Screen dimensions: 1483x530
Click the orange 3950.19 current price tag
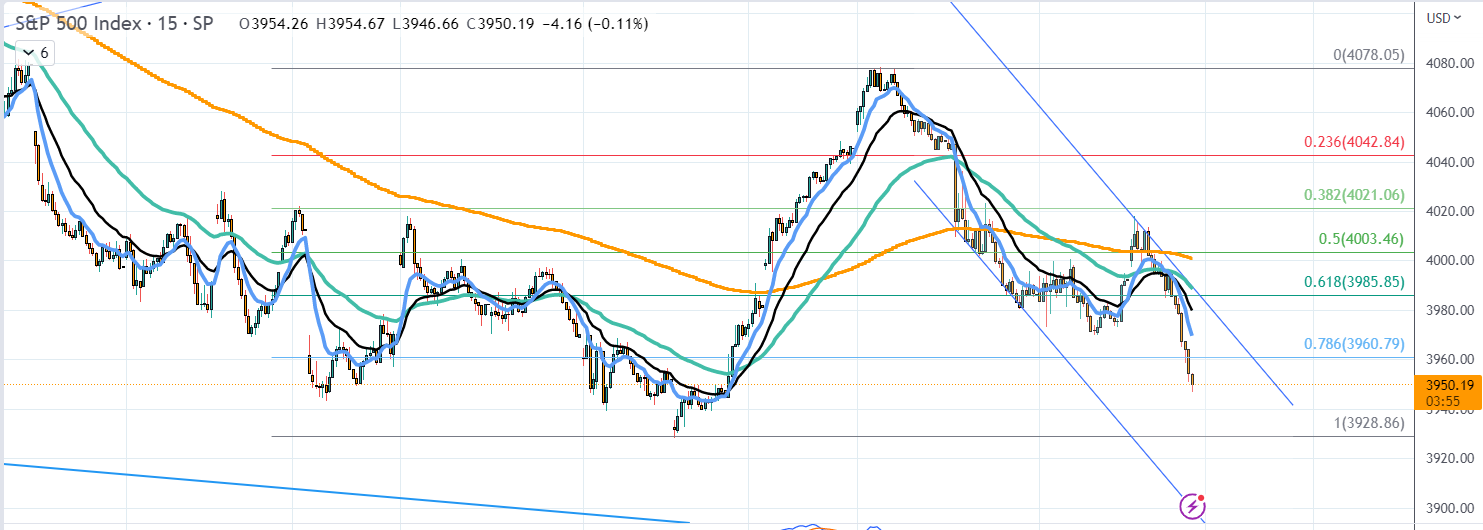coord(1449,393)
